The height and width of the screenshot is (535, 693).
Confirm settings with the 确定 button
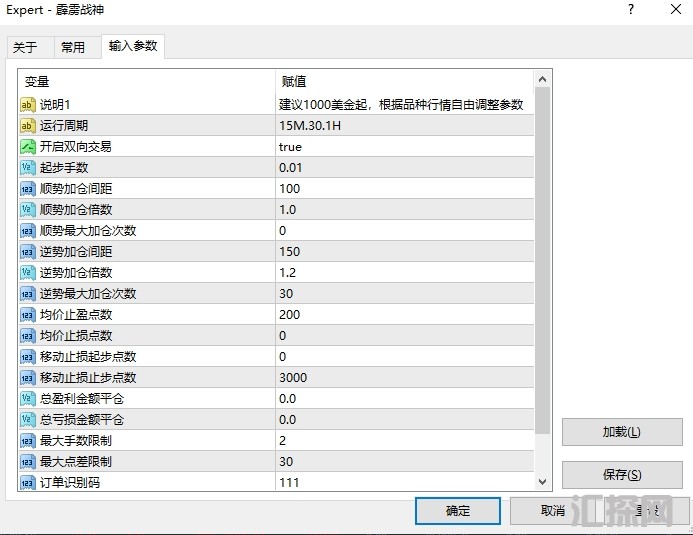click(x=458, y=511)
